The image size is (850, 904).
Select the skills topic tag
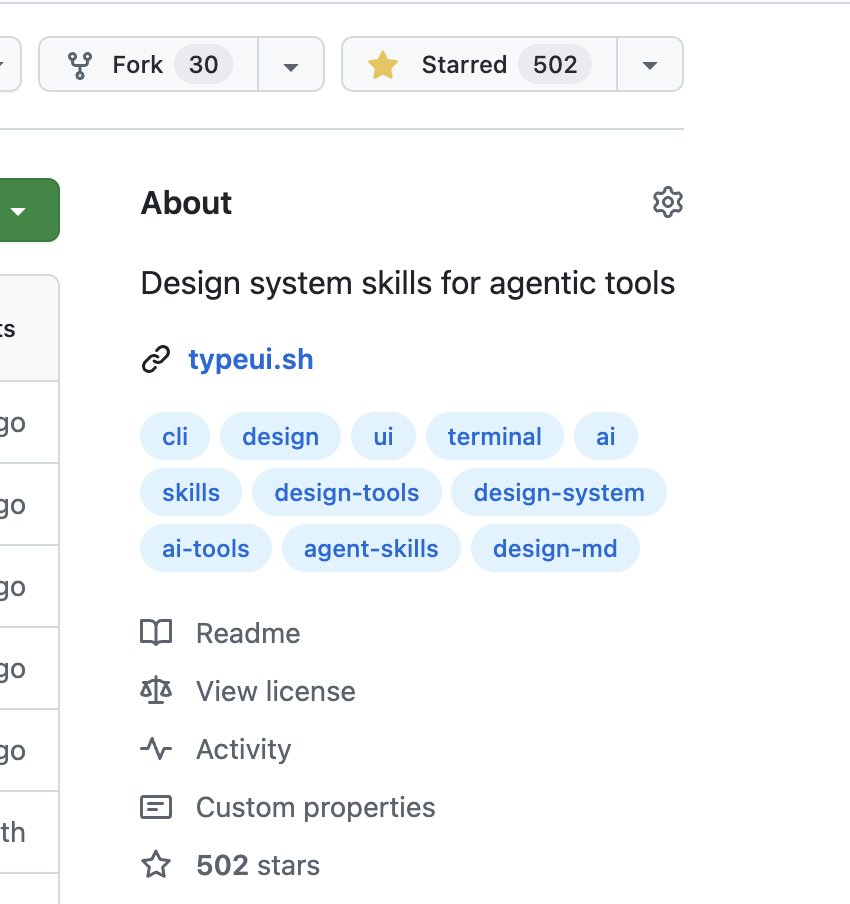pyautogui.click(x=191, y=492)
